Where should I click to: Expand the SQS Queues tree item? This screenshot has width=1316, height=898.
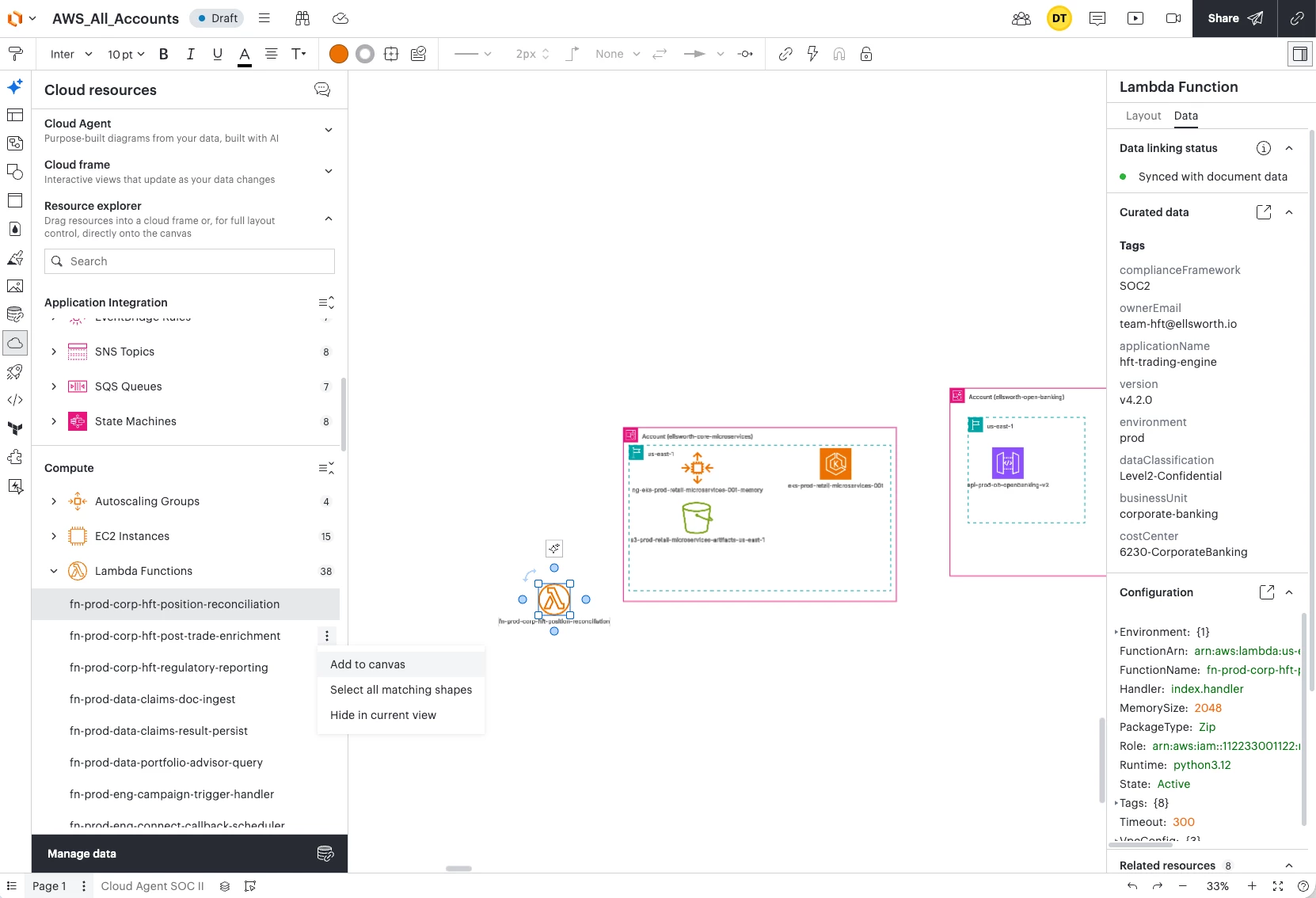coord(54,386)
